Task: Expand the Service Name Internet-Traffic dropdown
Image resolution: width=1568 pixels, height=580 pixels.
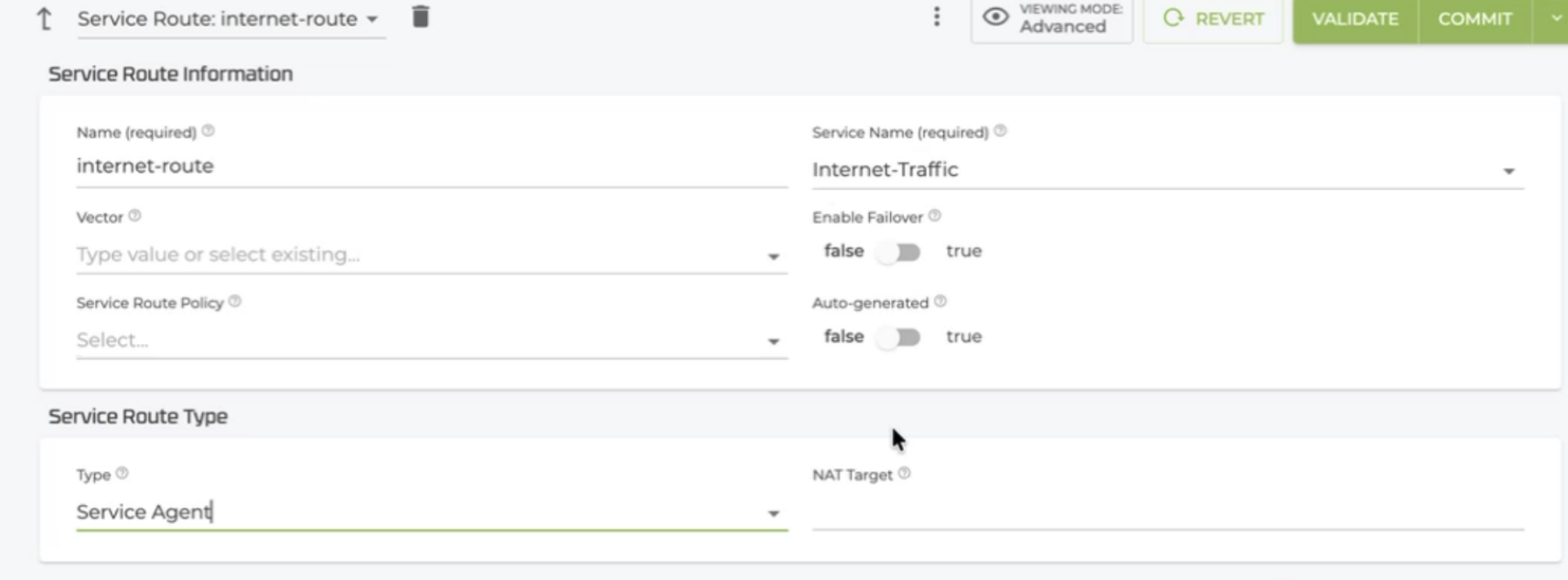Action: coord(1509,171)
